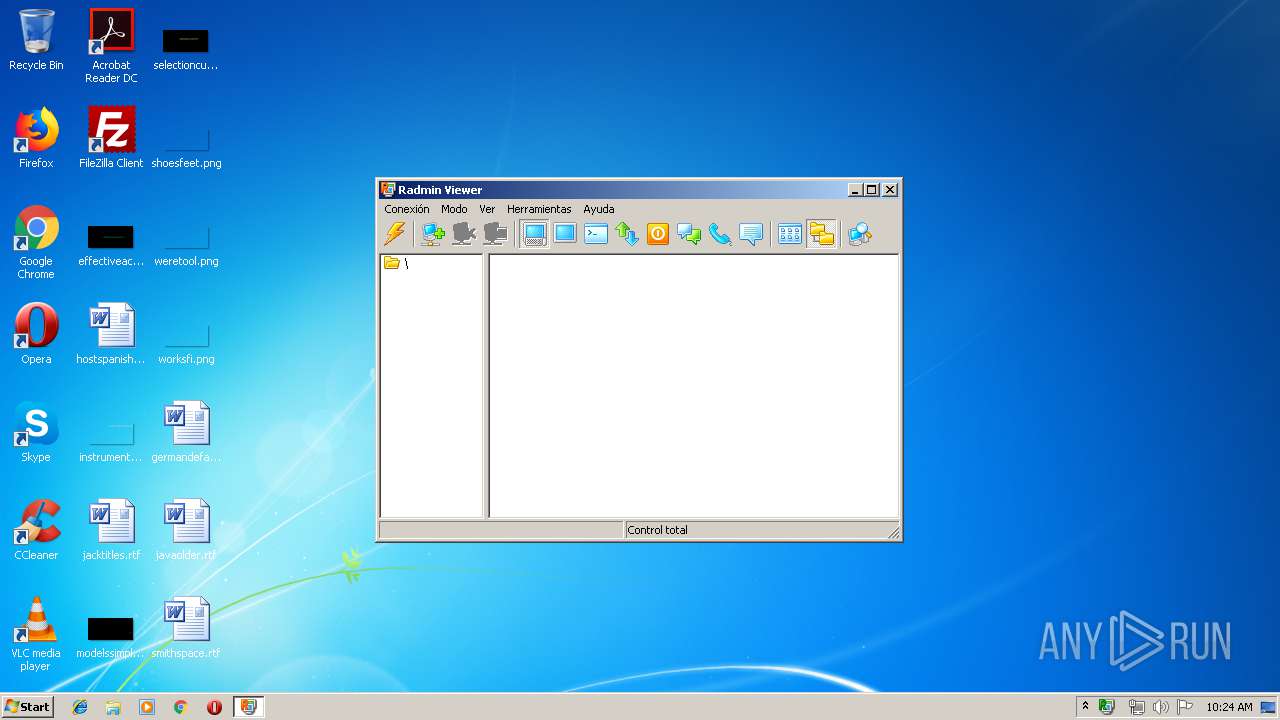Image resolution: width=1280 pixels, height=720 pixels.
Task: Open media player taskbar icon
Action: (147, 707)
